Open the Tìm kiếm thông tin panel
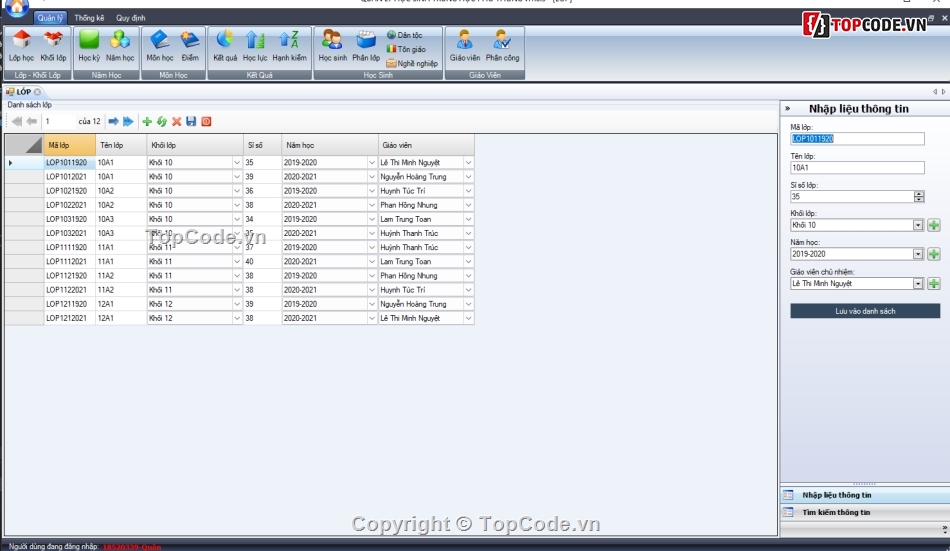 click(x=836, y=512)
